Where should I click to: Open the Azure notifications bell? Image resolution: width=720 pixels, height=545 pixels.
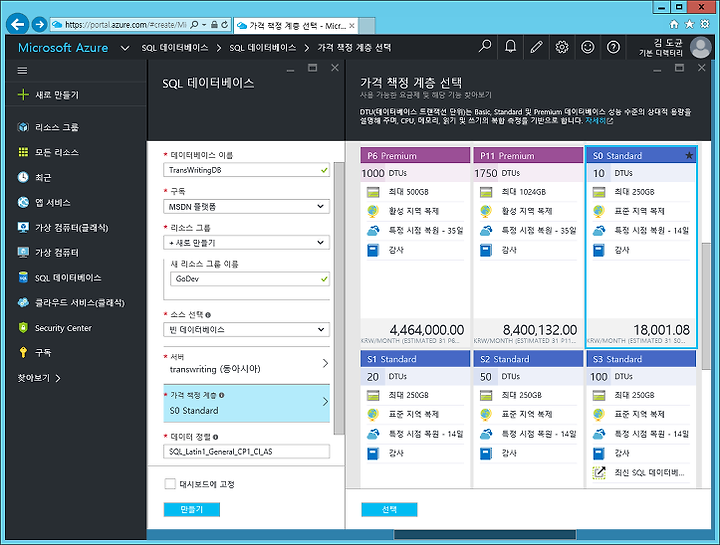click(510, 47)
